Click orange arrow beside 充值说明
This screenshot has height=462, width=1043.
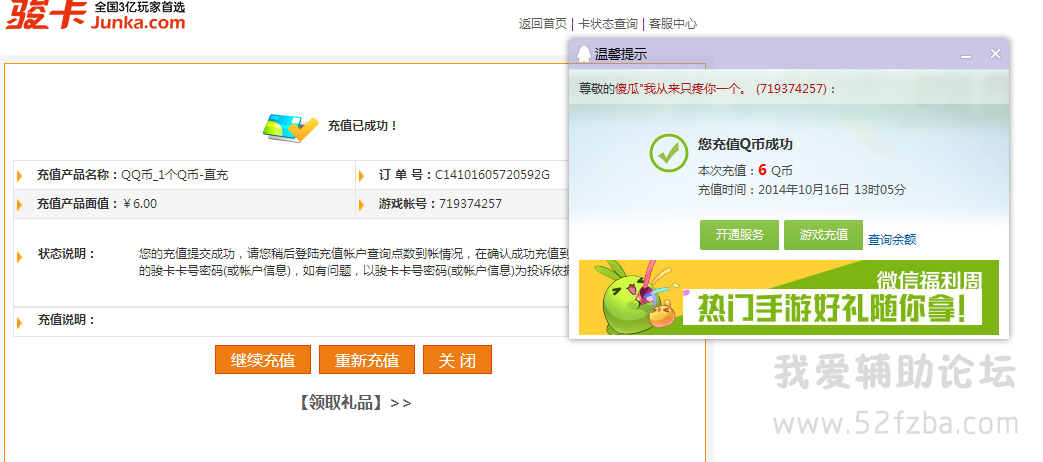click(20, 322)
